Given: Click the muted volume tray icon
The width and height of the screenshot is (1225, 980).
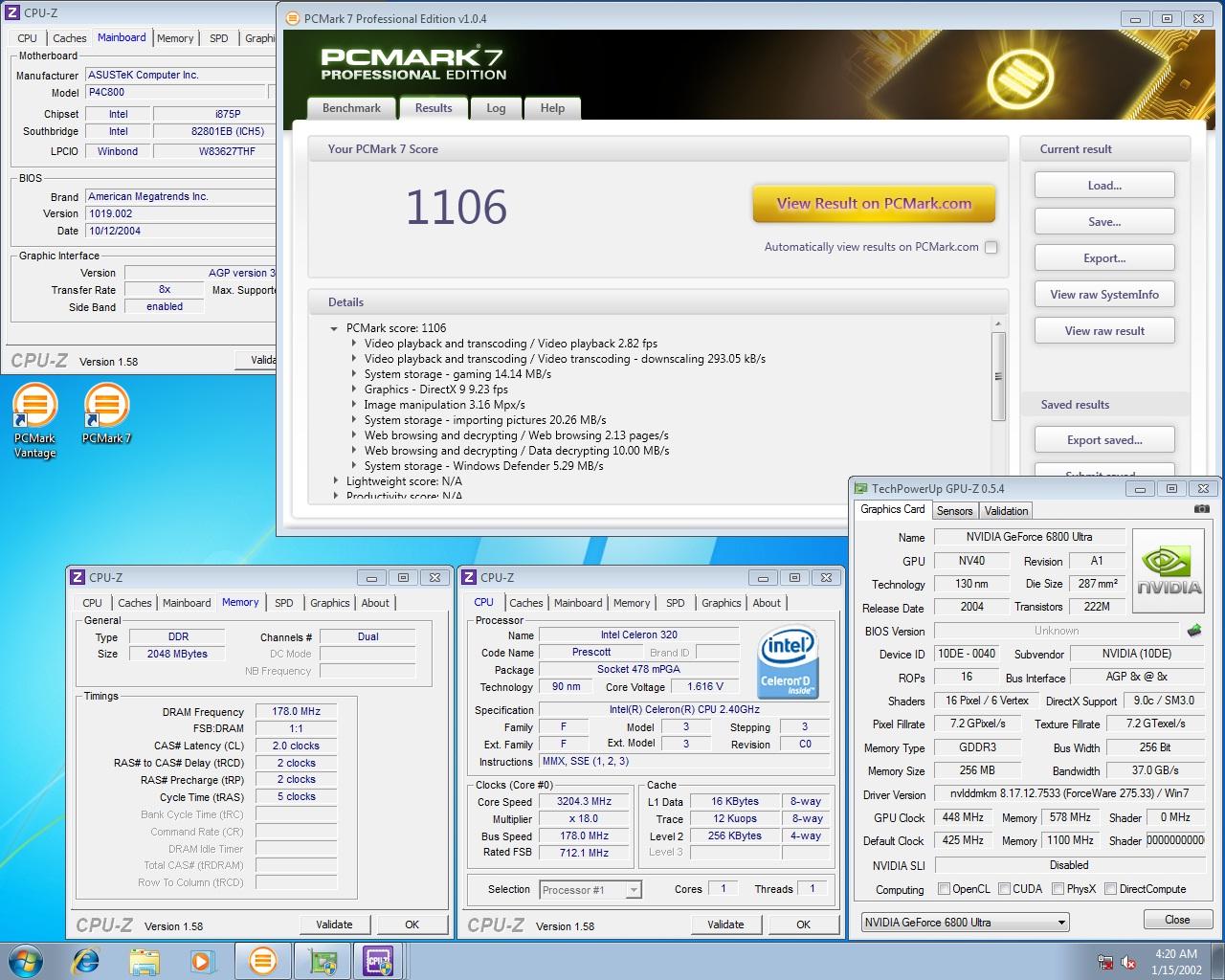Looking at the screenshot, I should tap(1128, 962).
